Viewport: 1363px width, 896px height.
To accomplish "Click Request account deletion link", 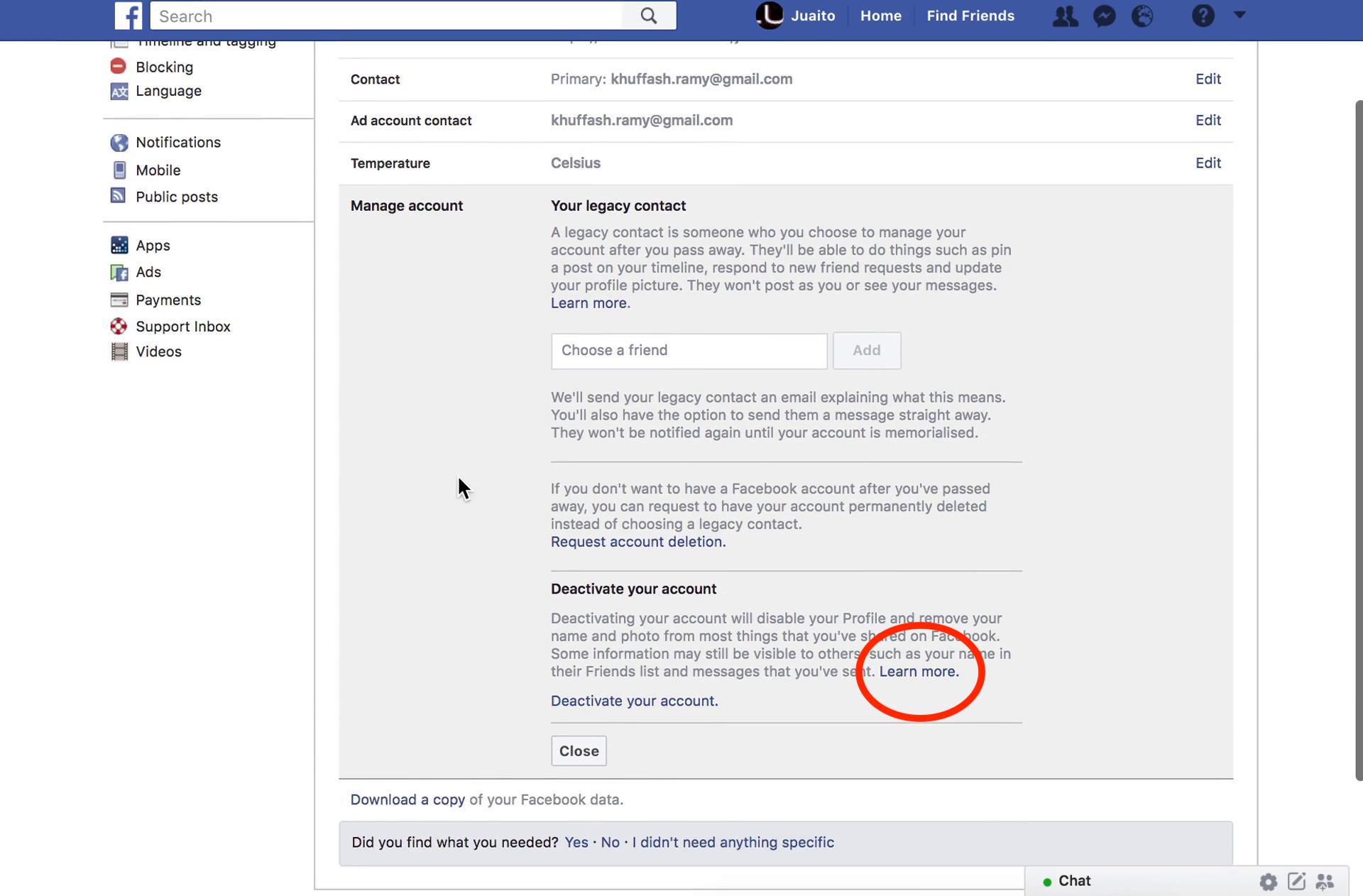I will tap(637, 542).
